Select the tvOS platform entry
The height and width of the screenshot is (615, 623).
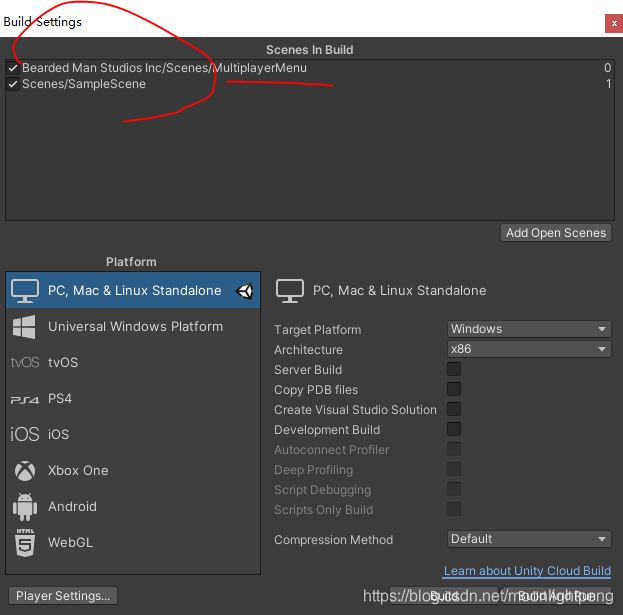pos(133,362)
